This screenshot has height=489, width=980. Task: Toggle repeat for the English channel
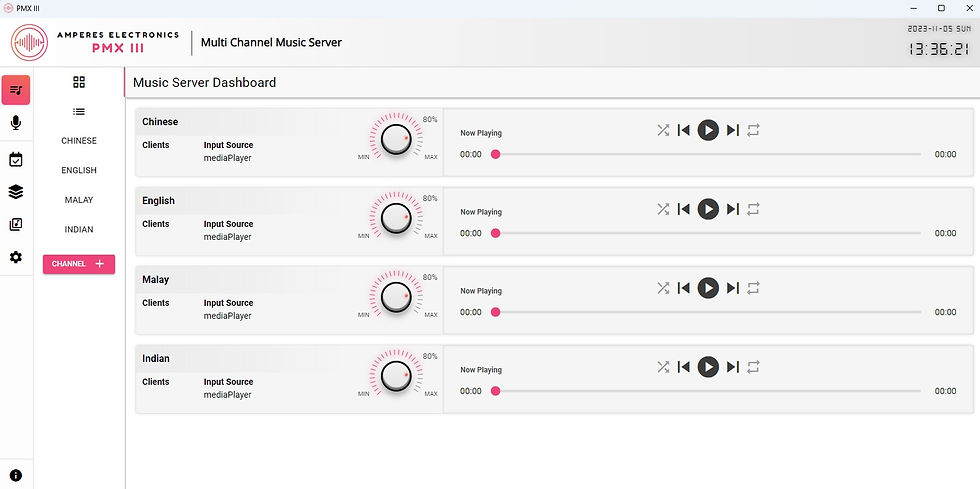[753, 209]
